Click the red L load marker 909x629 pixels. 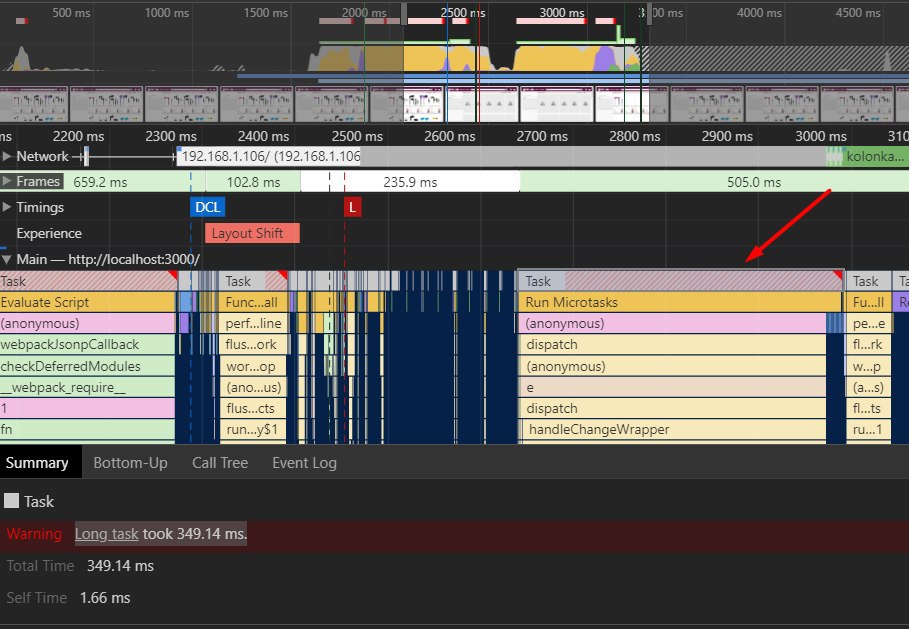pos(352,207)
